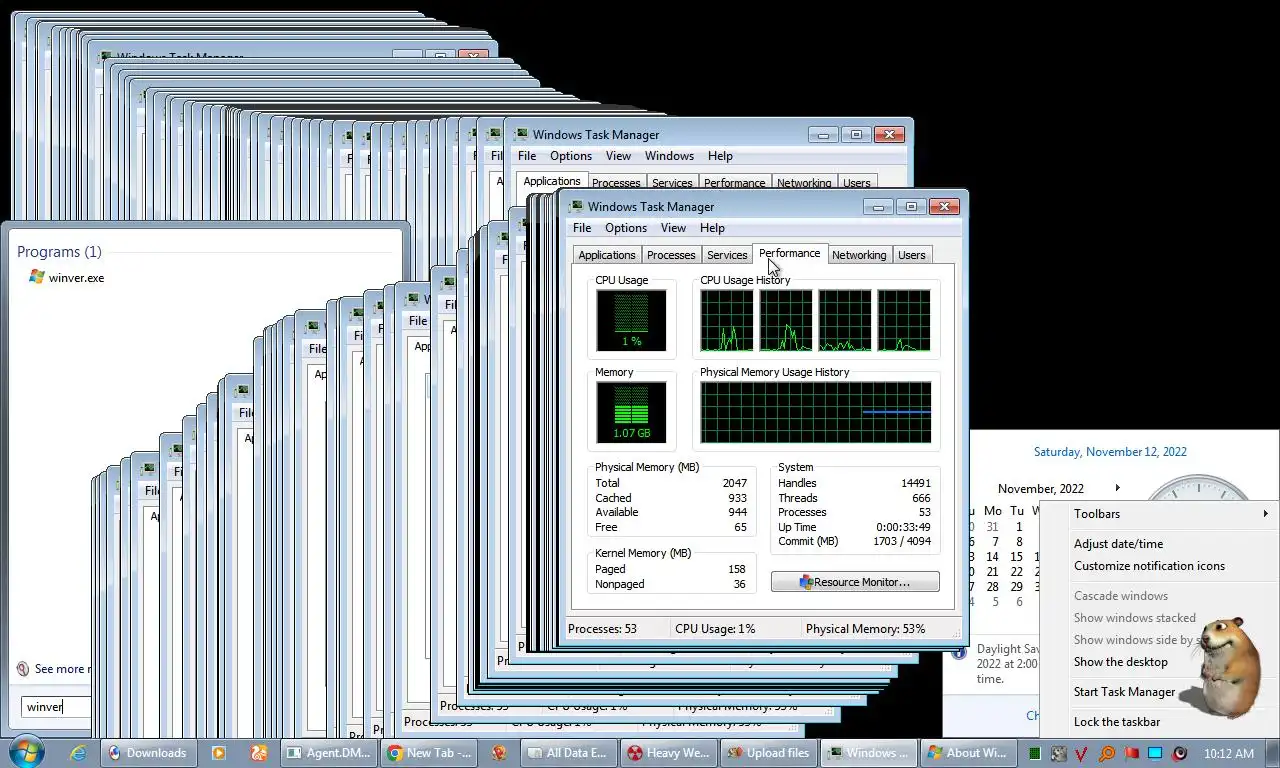Click the Physical Memory Usage History graph

pos(816,412)
